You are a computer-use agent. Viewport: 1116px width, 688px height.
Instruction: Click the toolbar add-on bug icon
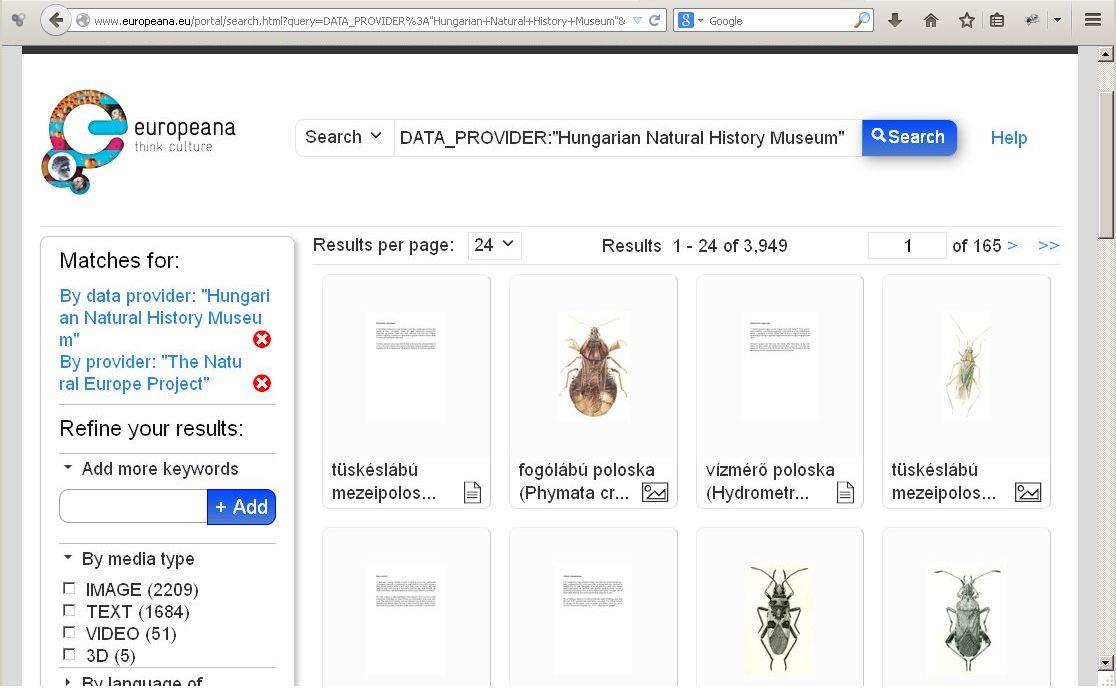coord(1032,21)
